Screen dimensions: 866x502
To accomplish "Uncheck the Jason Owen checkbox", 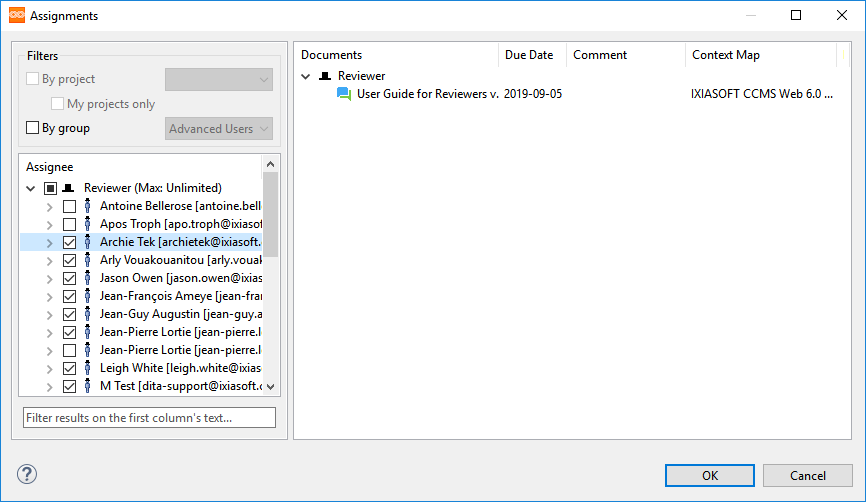I will coord(69,278).
